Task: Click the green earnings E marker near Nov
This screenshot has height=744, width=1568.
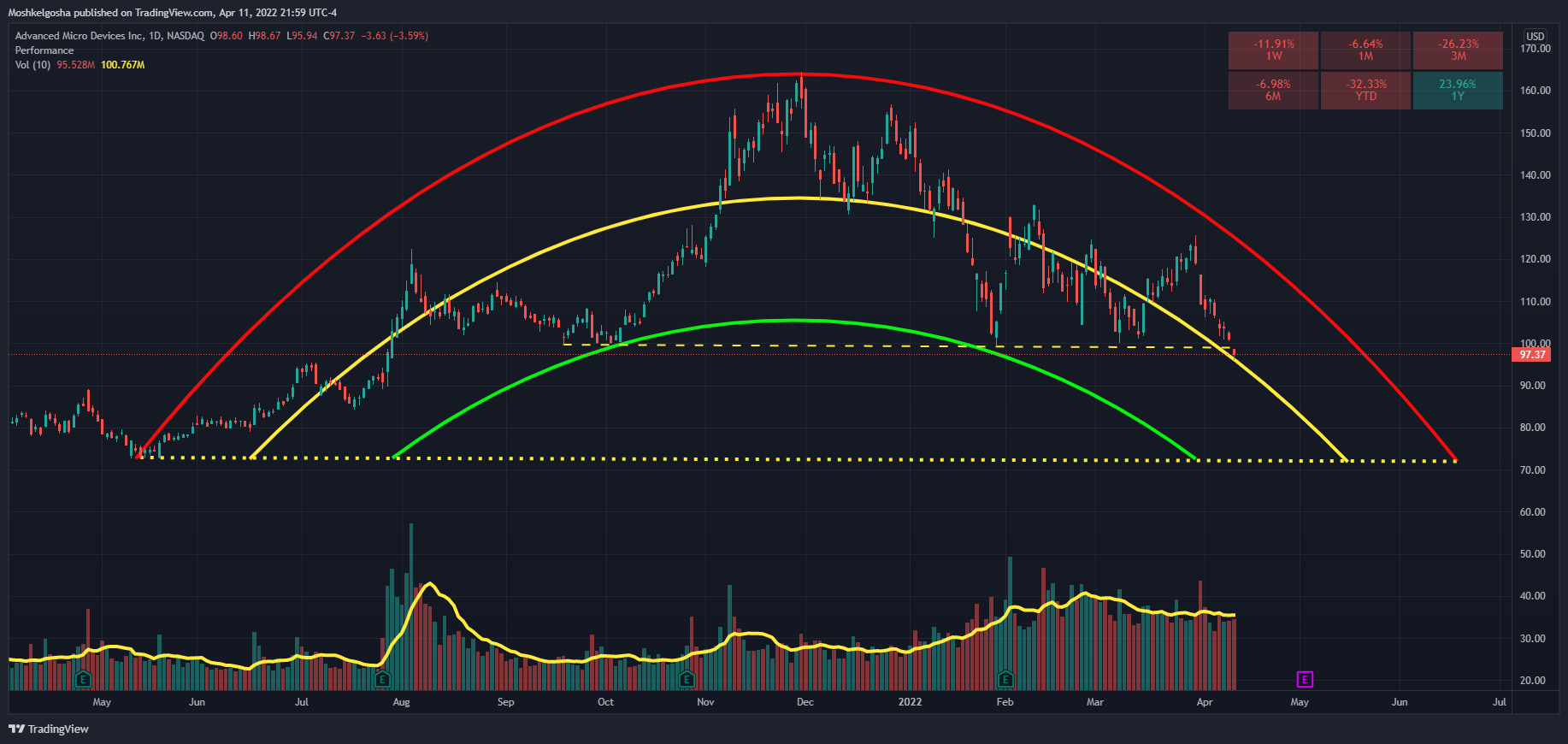Action: coord(686,680)
